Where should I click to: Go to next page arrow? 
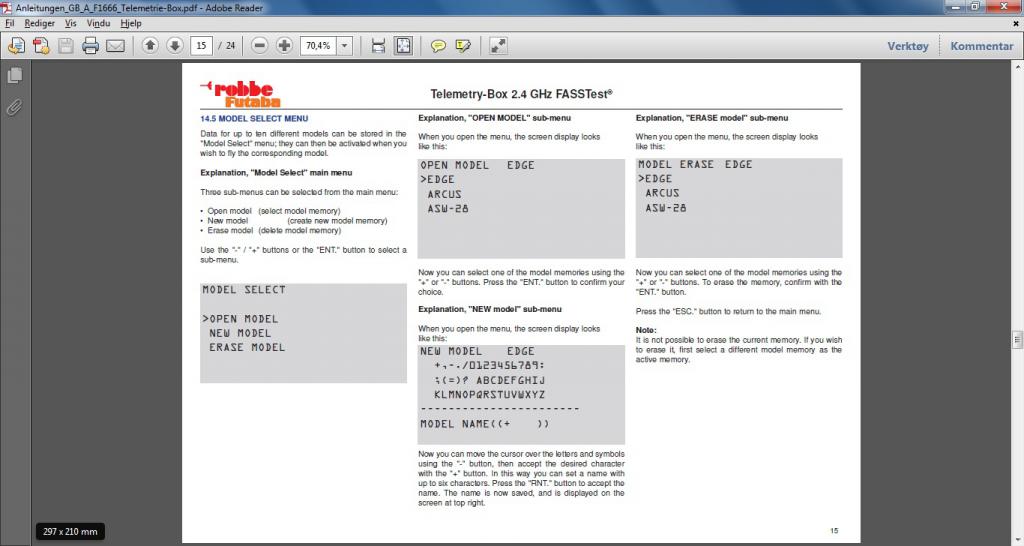174,46
